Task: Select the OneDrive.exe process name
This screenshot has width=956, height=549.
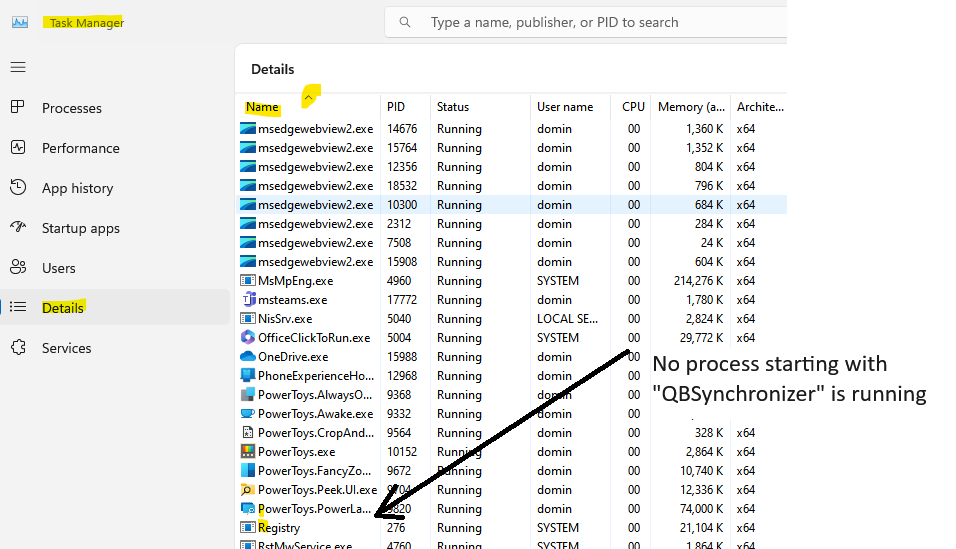Action: 293,356
